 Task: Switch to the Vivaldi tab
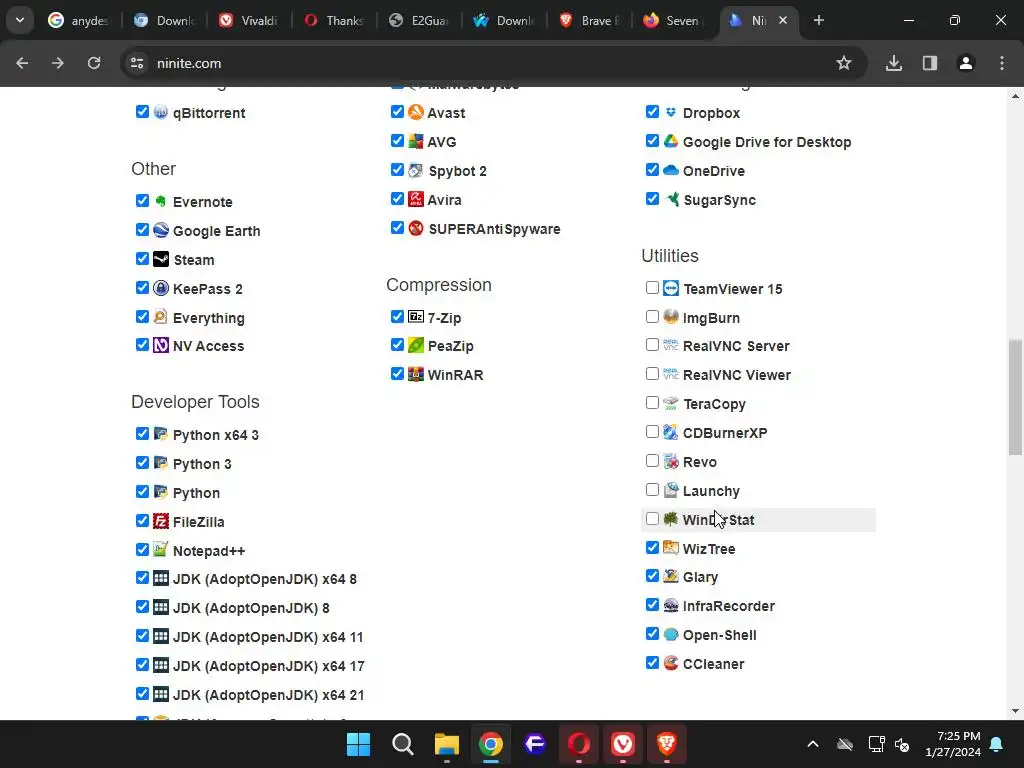pos(249,20)
